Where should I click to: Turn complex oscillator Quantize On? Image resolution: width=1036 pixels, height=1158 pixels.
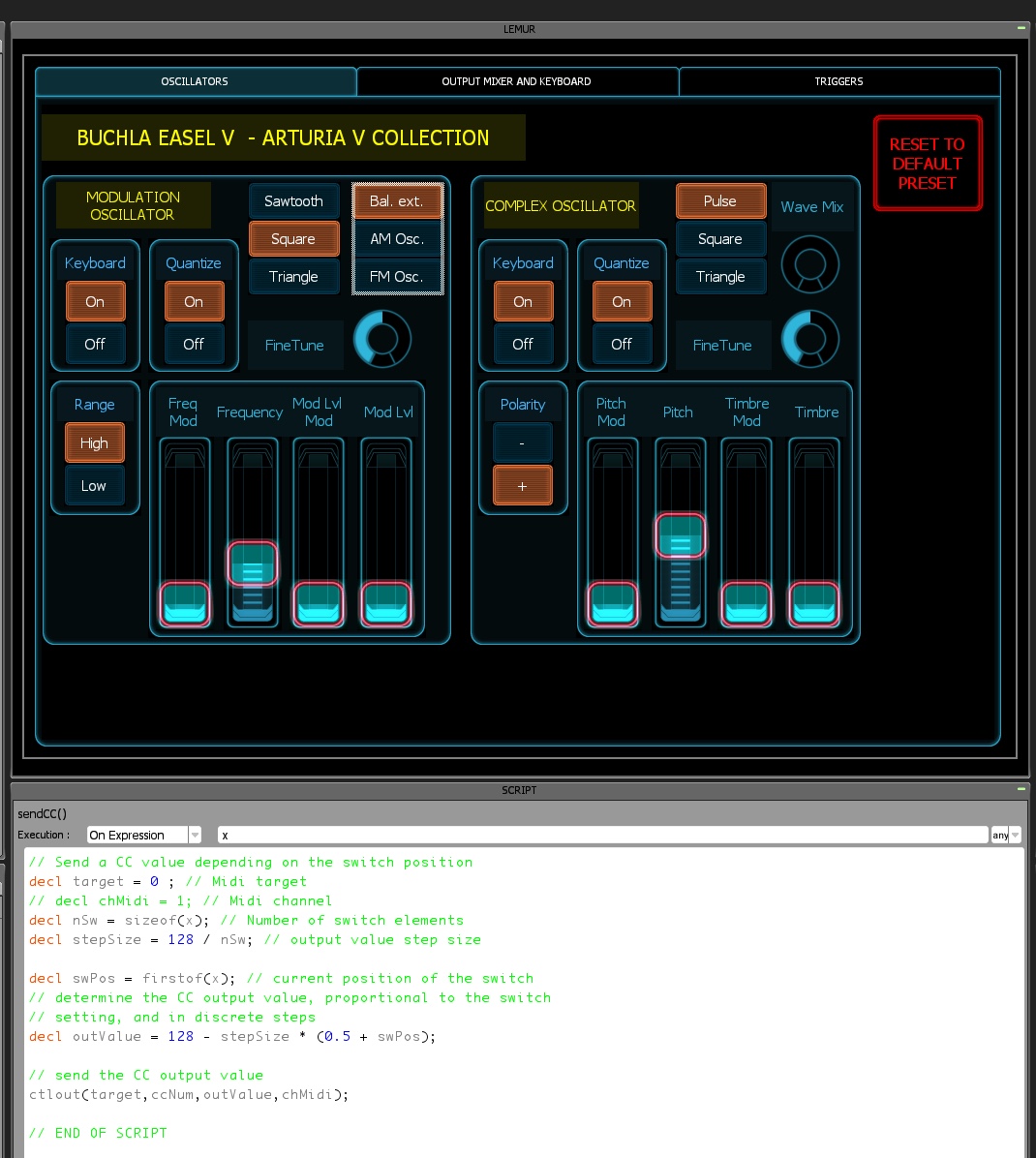click(x=622, y=301)
